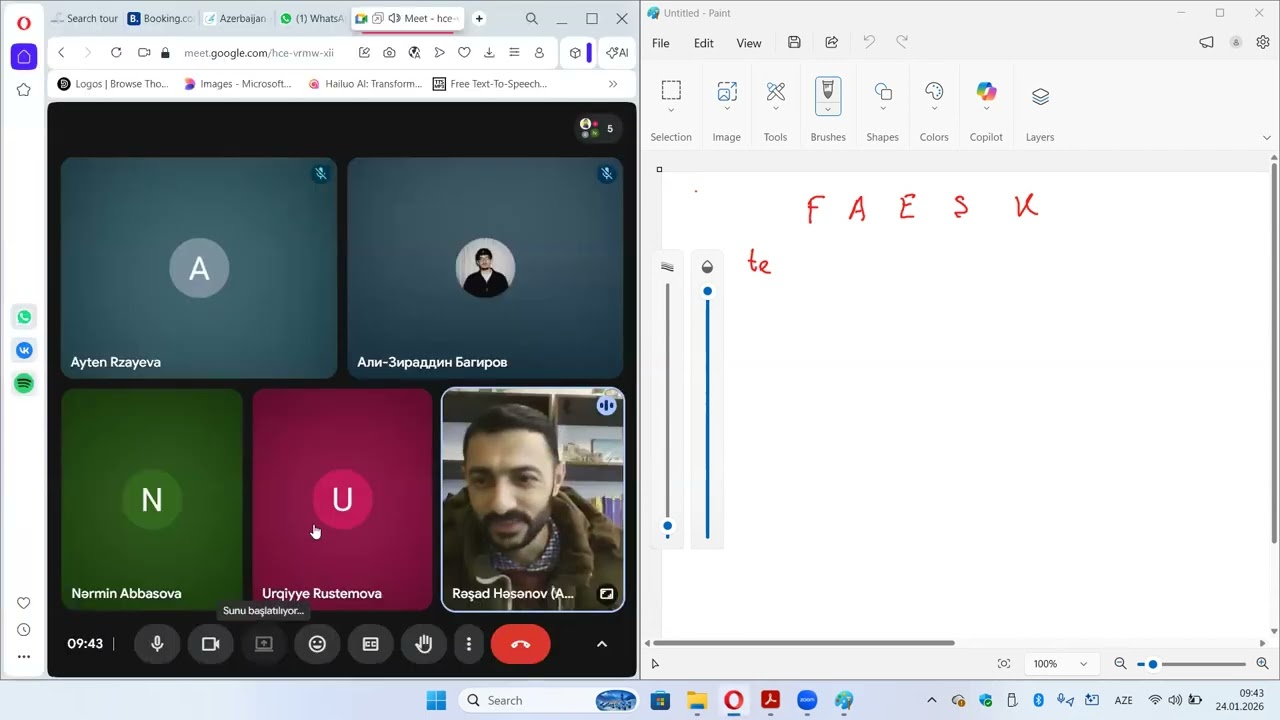The height and width of the screenshot is (720, 1280).
Task: Open Paint File menu
Action: [x=661, y=43]
